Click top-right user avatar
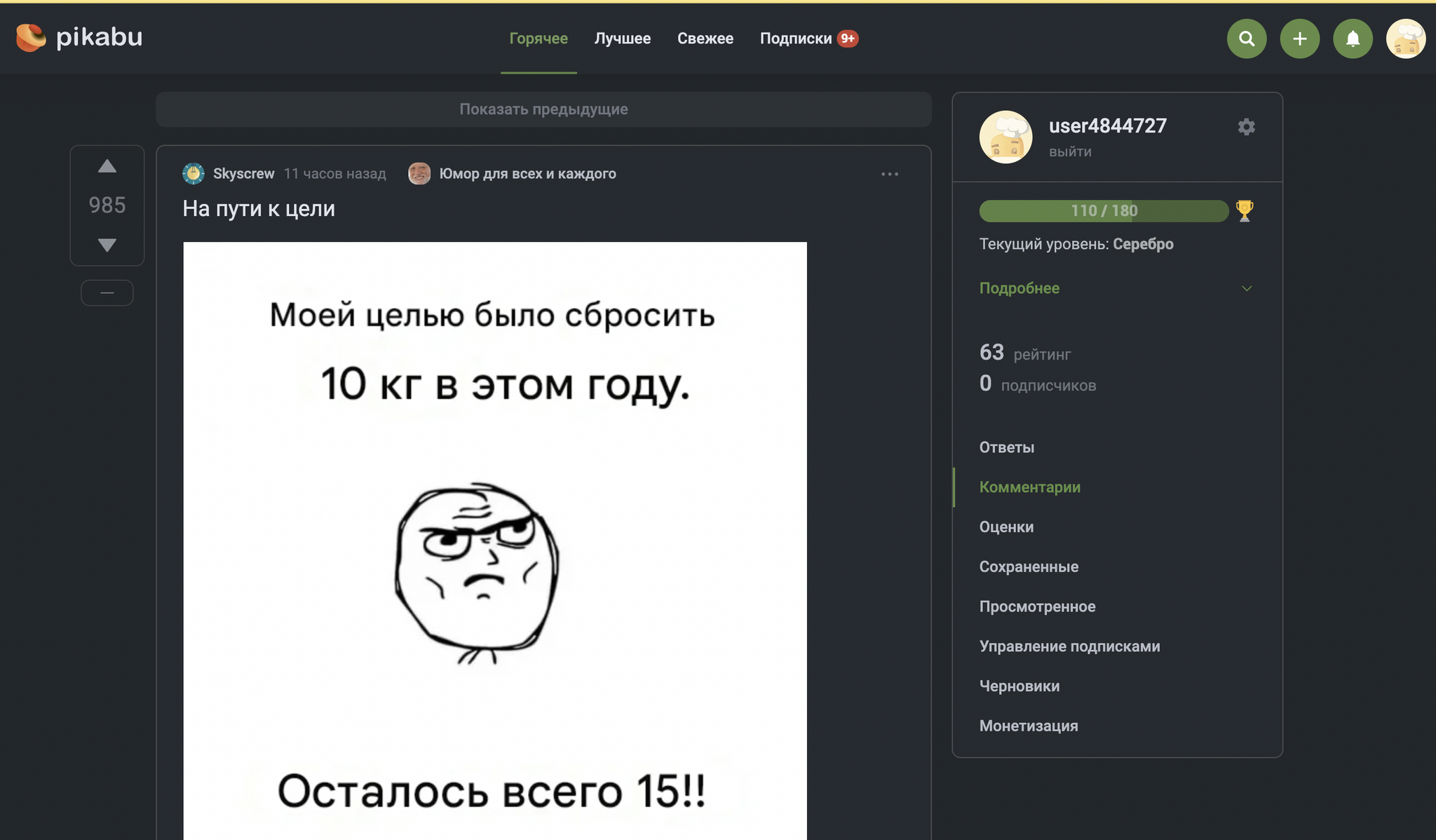 (1405, 39)
